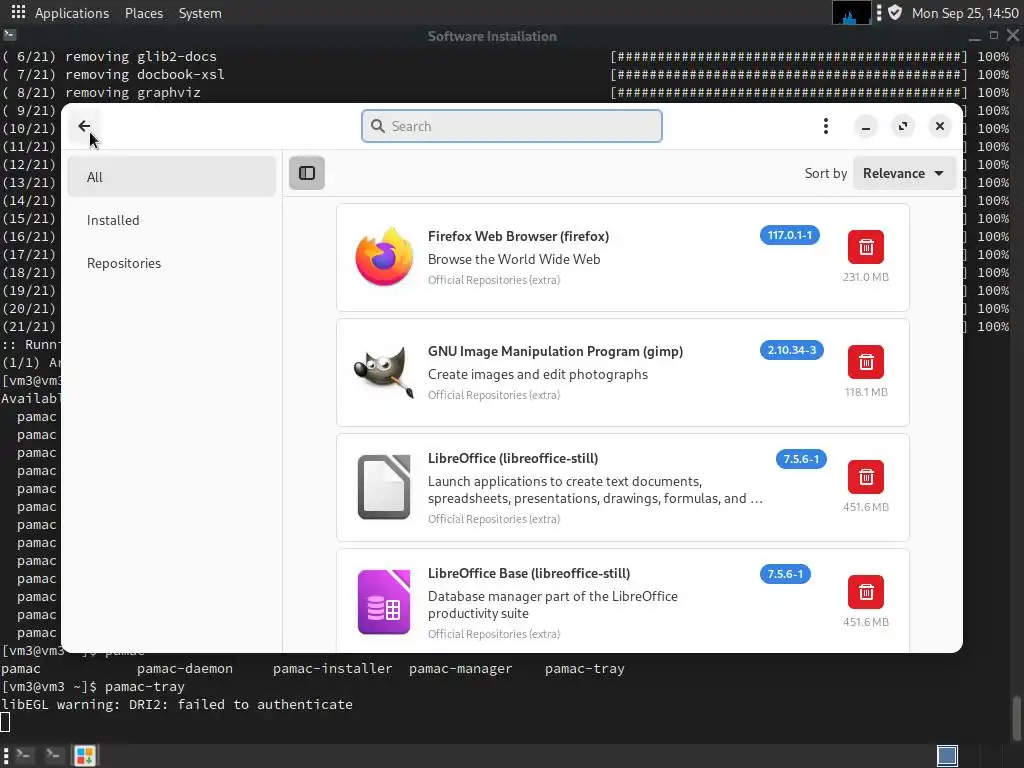Click workspace switcher in bottom panel
Image resolution: width=1024 pixels, height=768 pixels.
(x=947, y=756)
